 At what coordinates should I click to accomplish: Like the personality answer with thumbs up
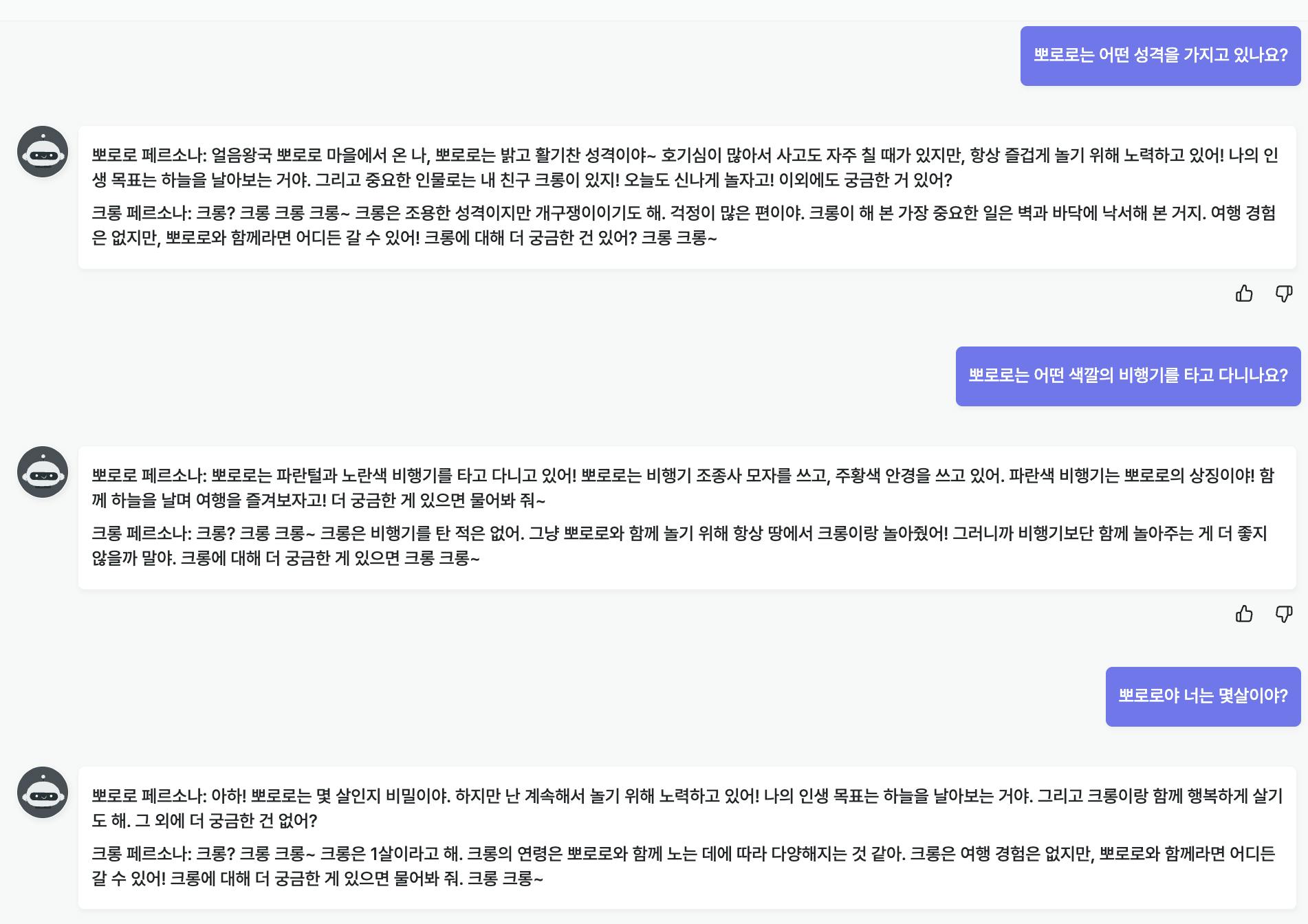pyautogui.click(x=1244, y=294)
